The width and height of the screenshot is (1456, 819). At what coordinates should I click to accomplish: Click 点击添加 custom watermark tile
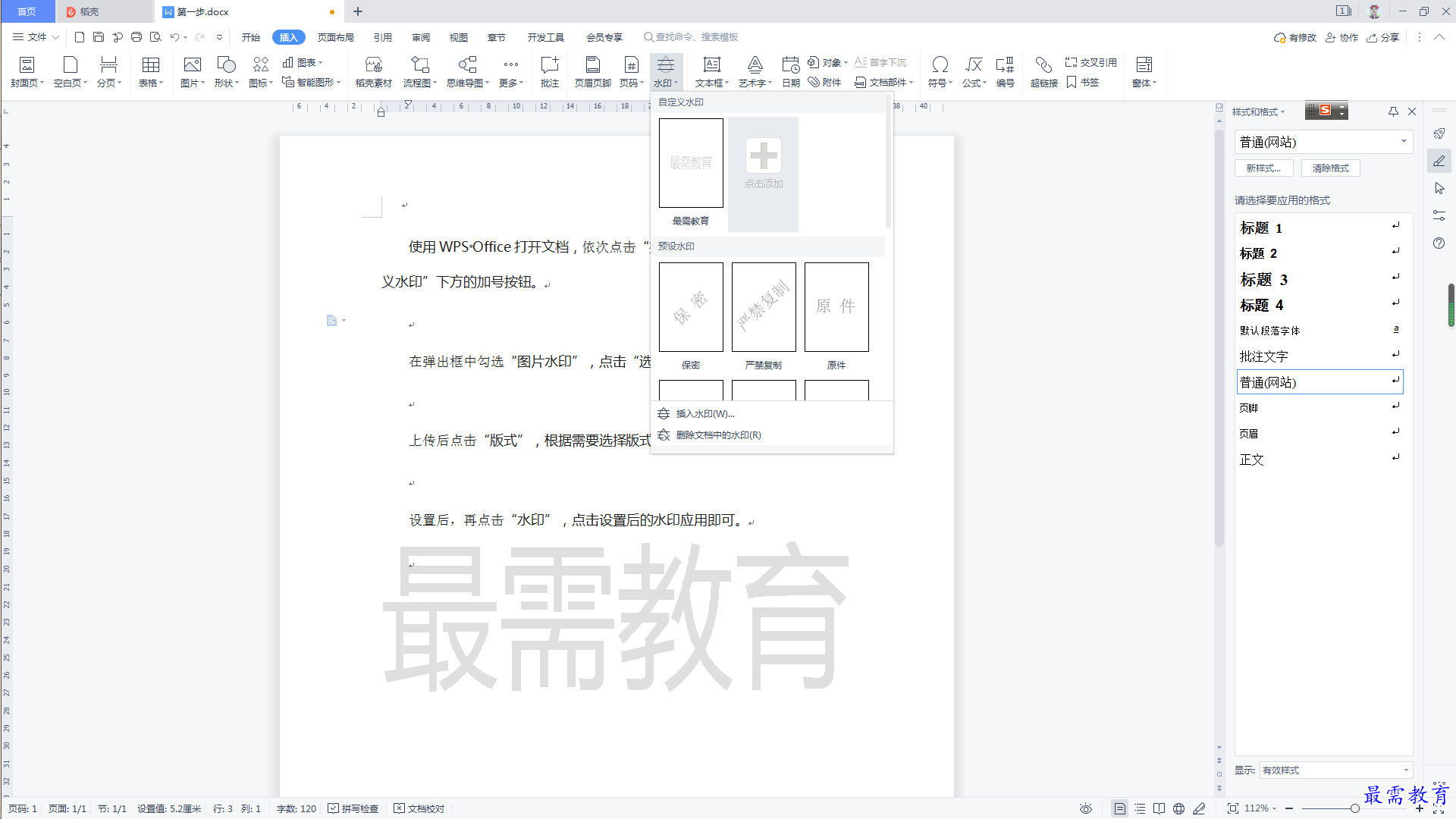point(764,174)
